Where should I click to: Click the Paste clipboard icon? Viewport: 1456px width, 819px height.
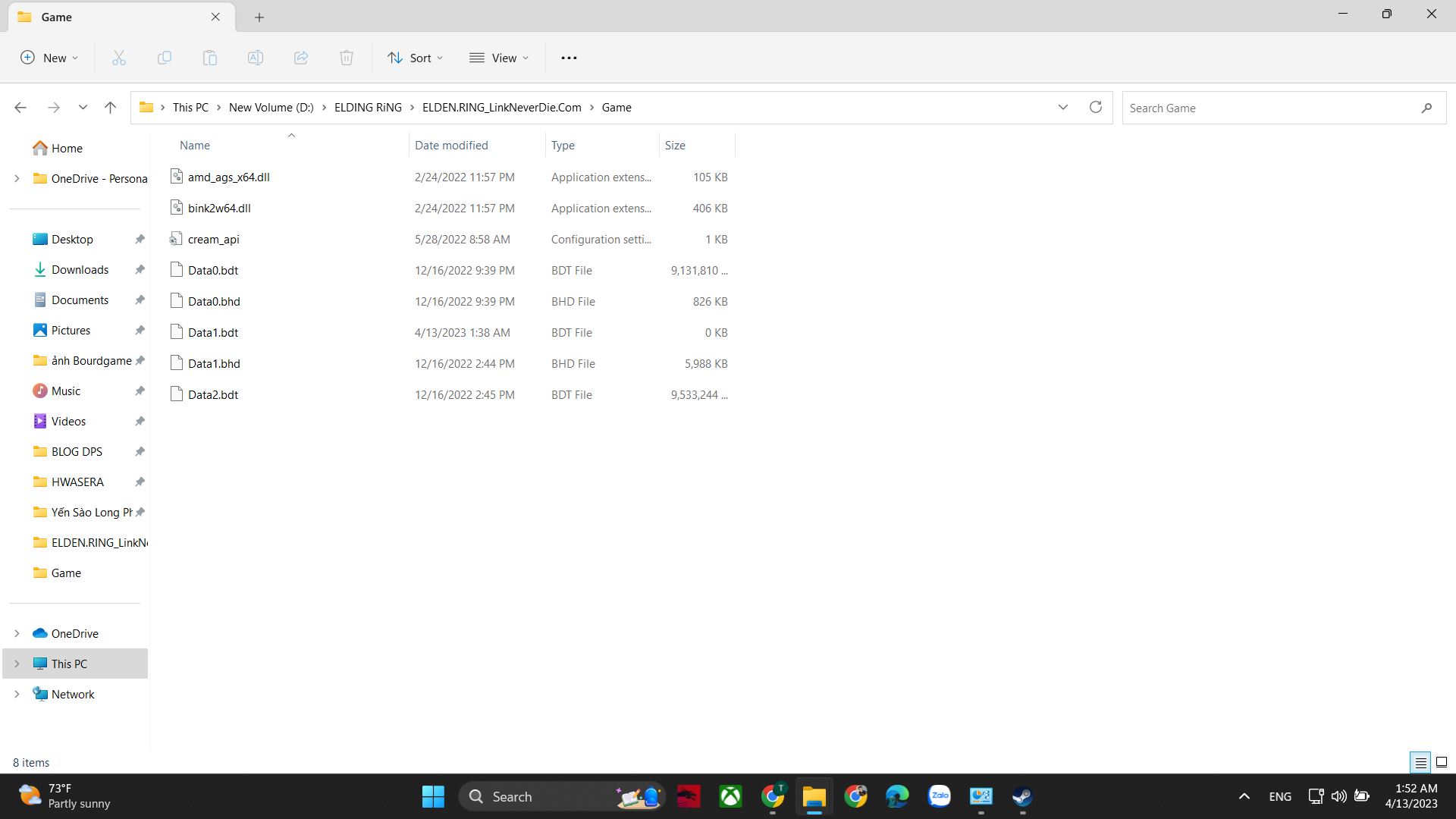[x=210, y=58]
